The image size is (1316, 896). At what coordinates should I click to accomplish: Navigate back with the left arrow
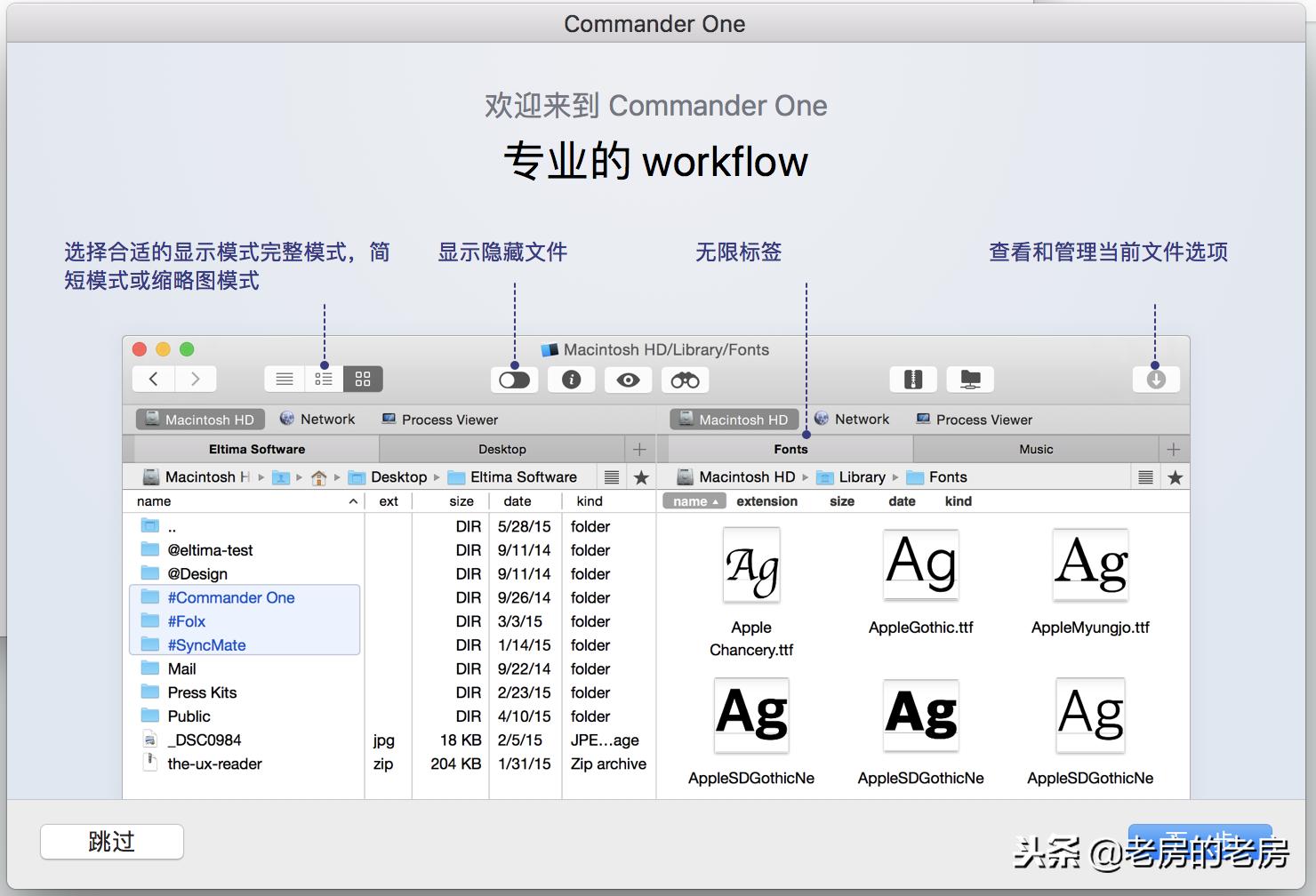tap(153, 379)
